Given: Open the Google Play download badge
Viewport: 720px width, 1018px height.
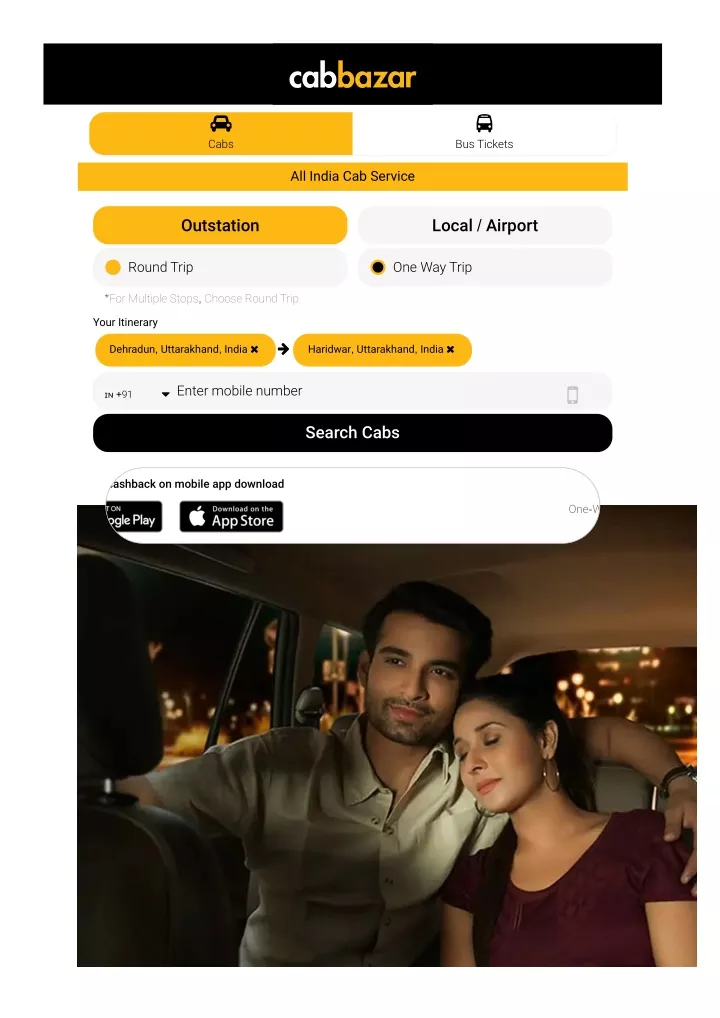Looking at the screenshot, I should tap(134, 517).
